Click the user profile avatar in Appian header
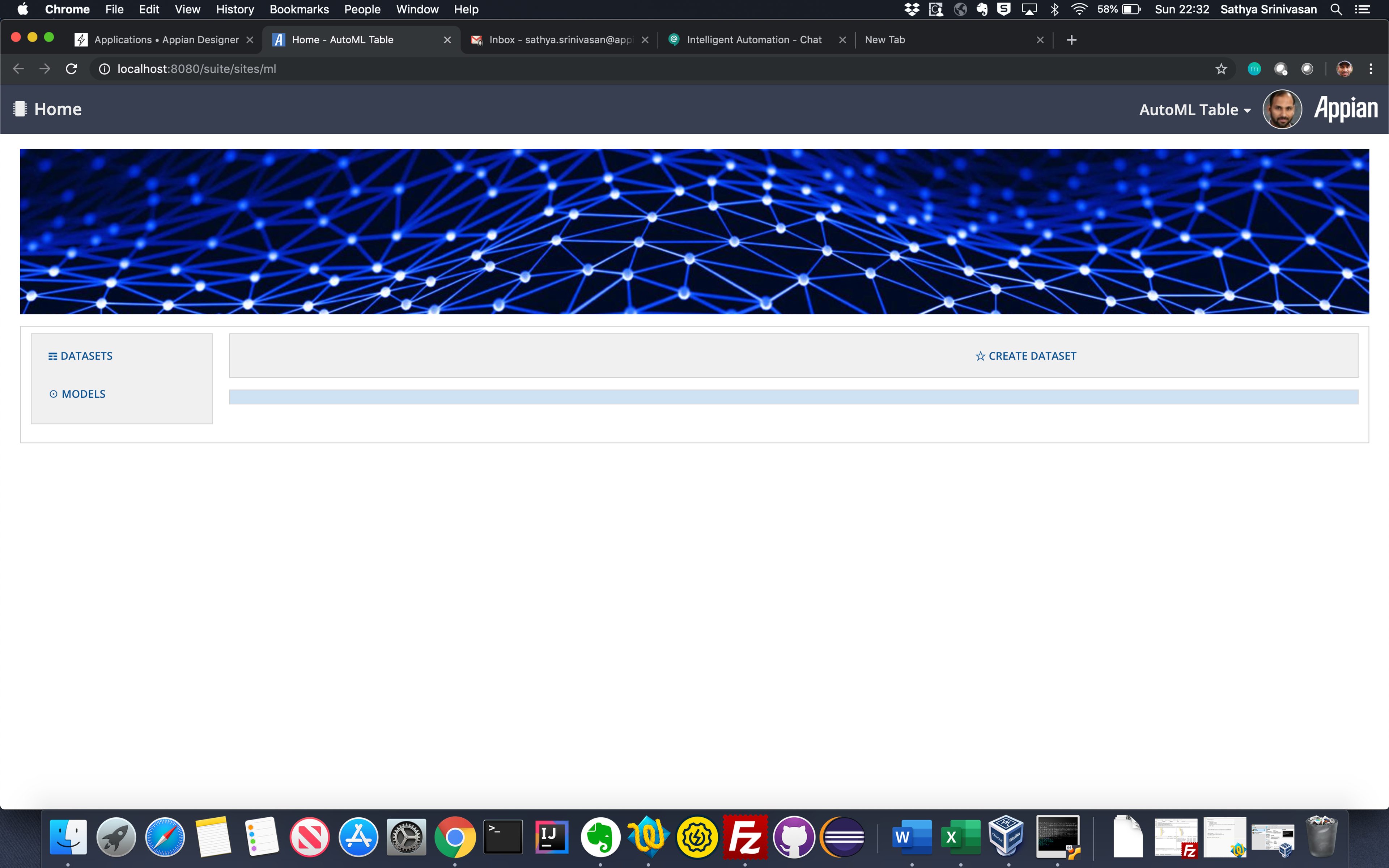This screenshot has width=1389, height=868. point(1282,109)
